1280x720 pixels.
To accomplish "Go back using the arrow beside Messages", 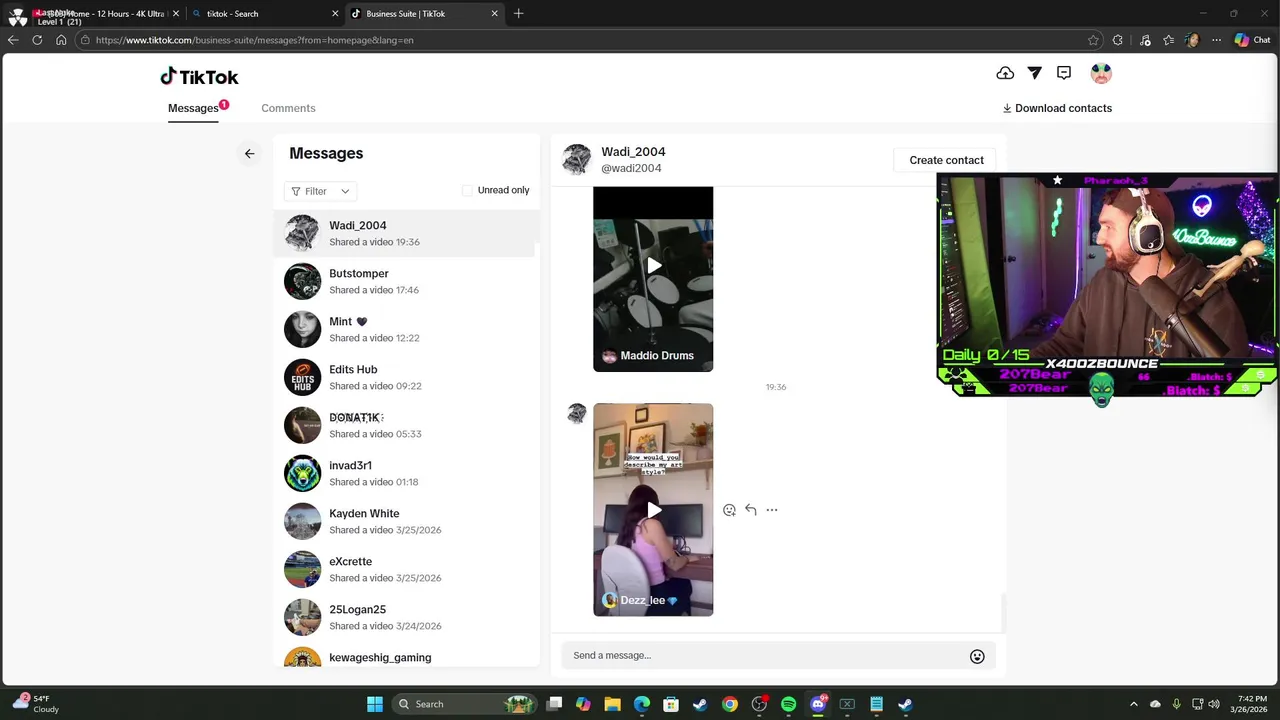I will tap(250, 154).
